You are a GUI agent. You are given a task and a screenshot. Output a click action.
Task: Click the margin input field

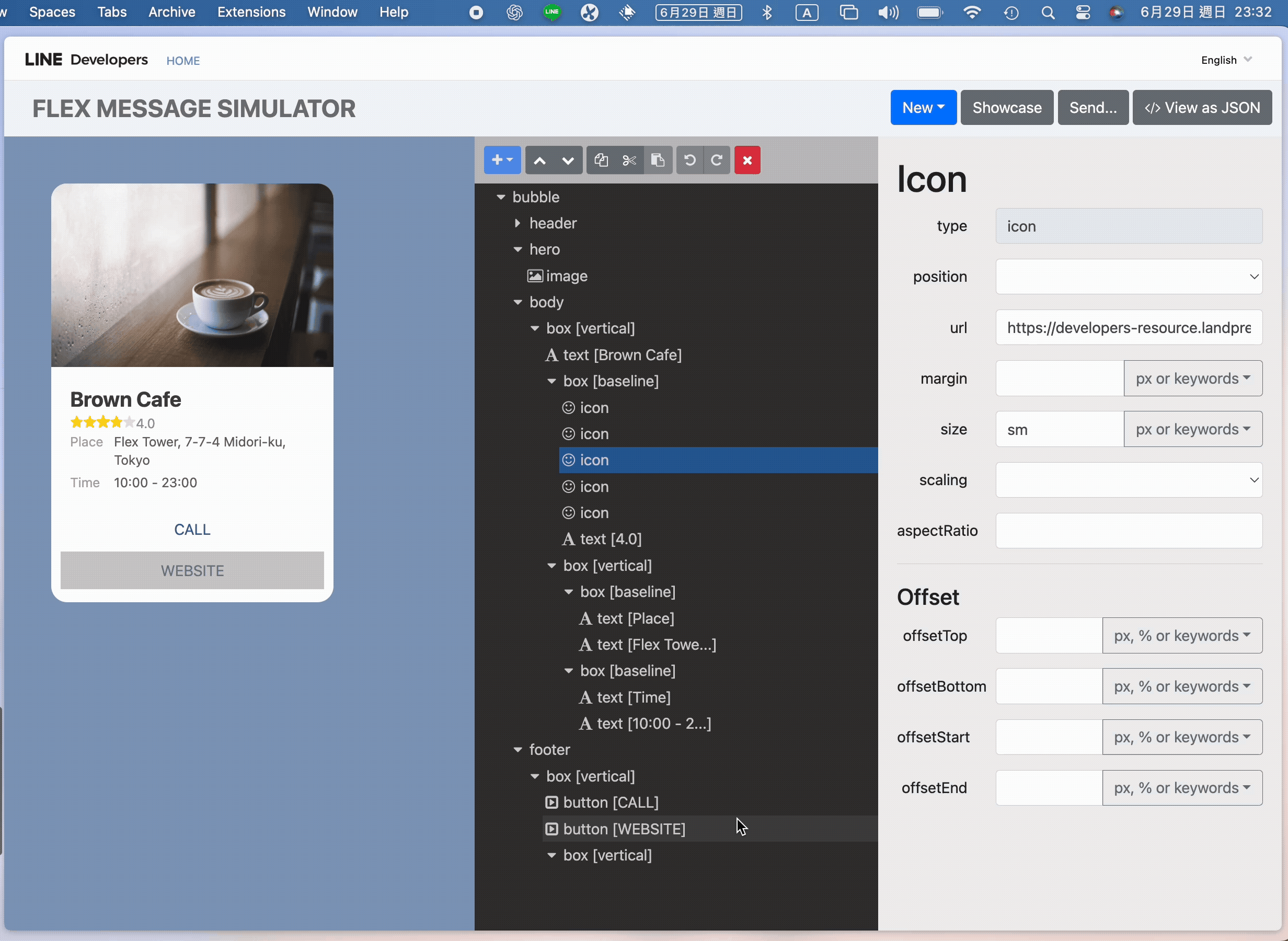pyautogui.click(x=1060, y=378)
